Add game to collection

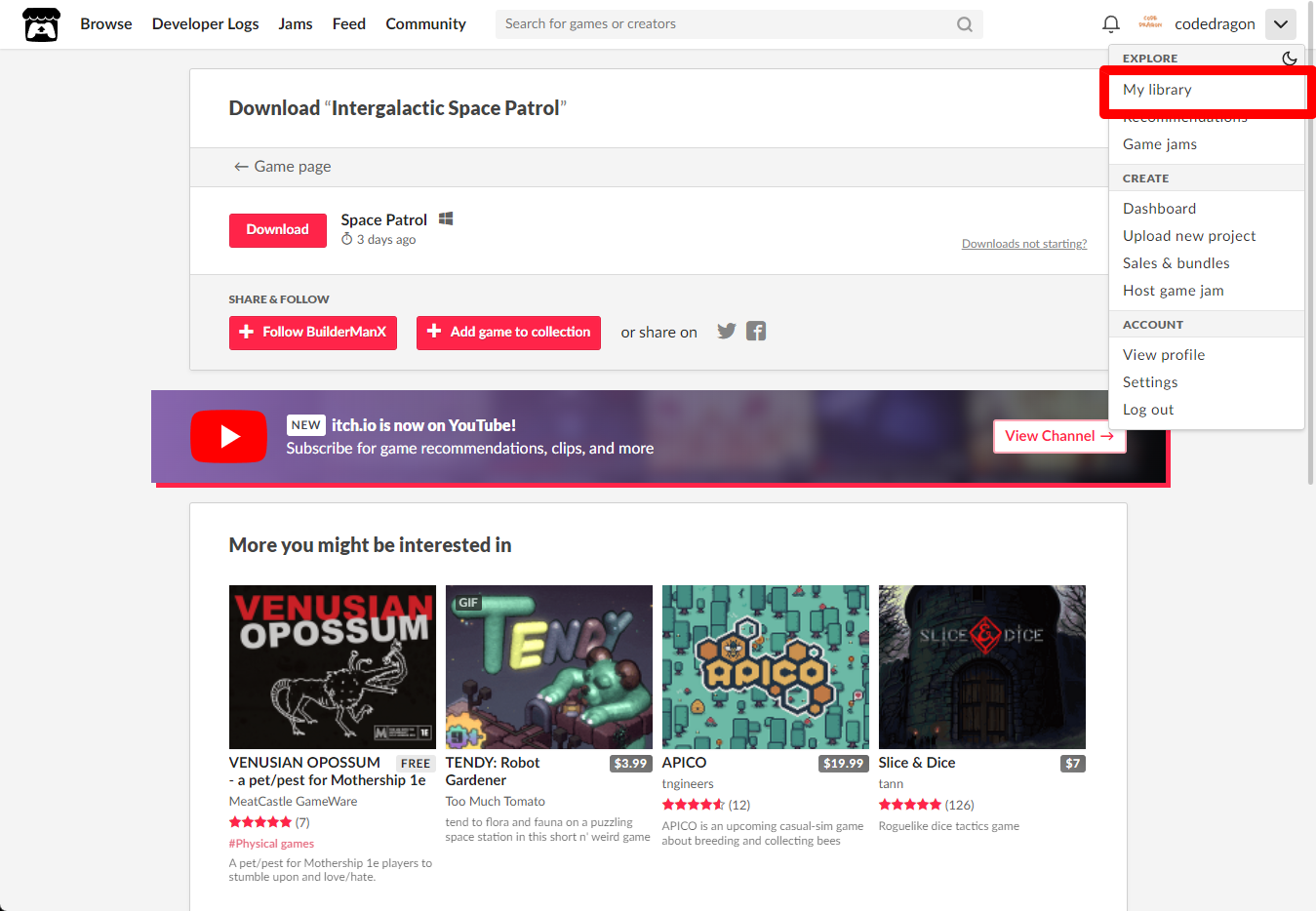pos(508,333)
